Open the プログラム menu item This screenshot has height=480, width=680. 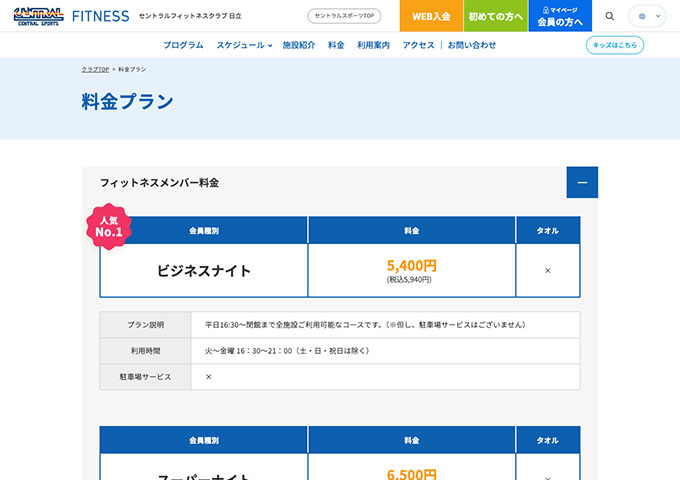pos(183,45)
